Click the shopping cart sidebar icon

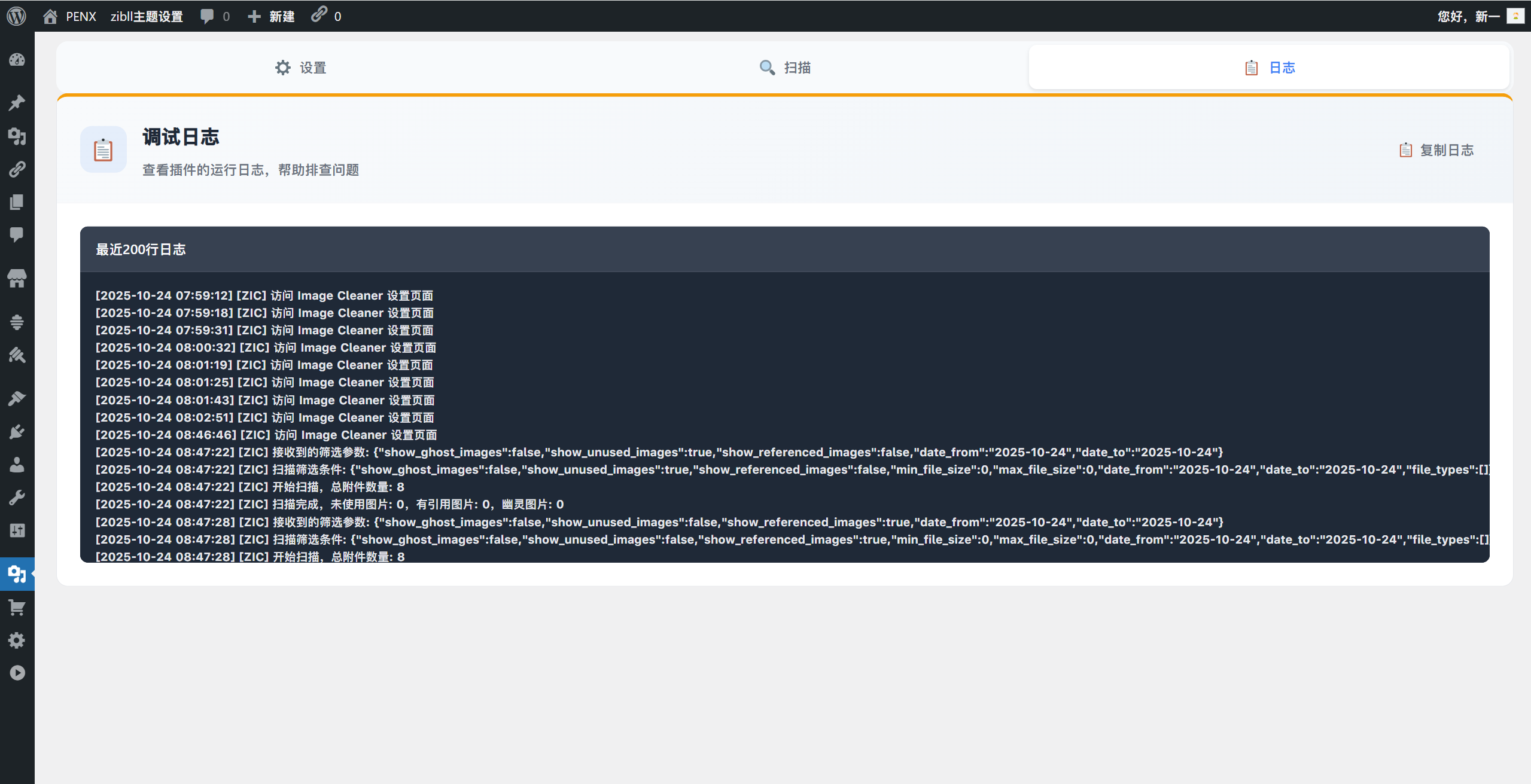[x=17, y=608]
